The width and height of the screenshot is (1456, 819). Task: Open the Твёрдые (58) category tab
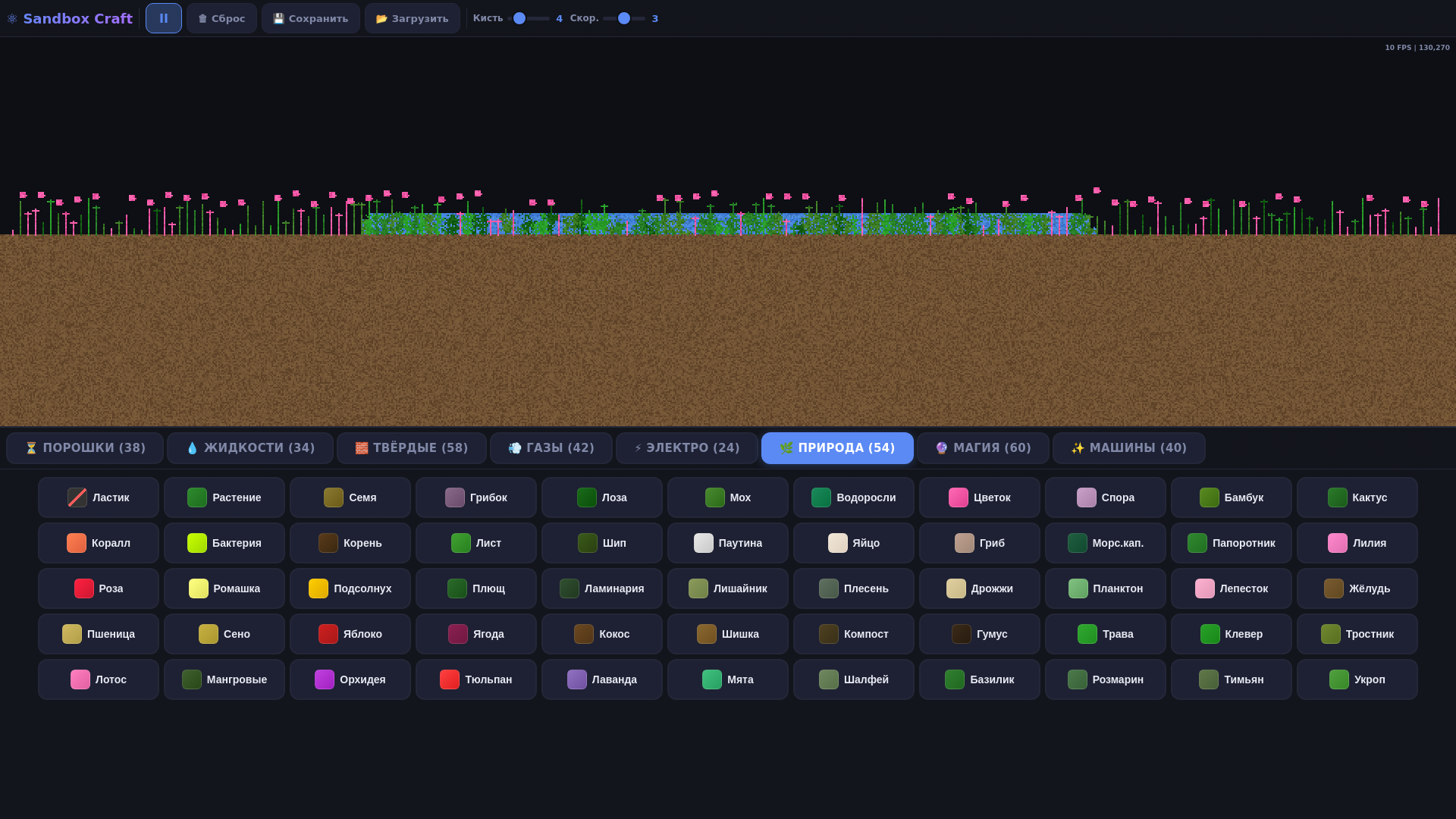coord(412,448)
